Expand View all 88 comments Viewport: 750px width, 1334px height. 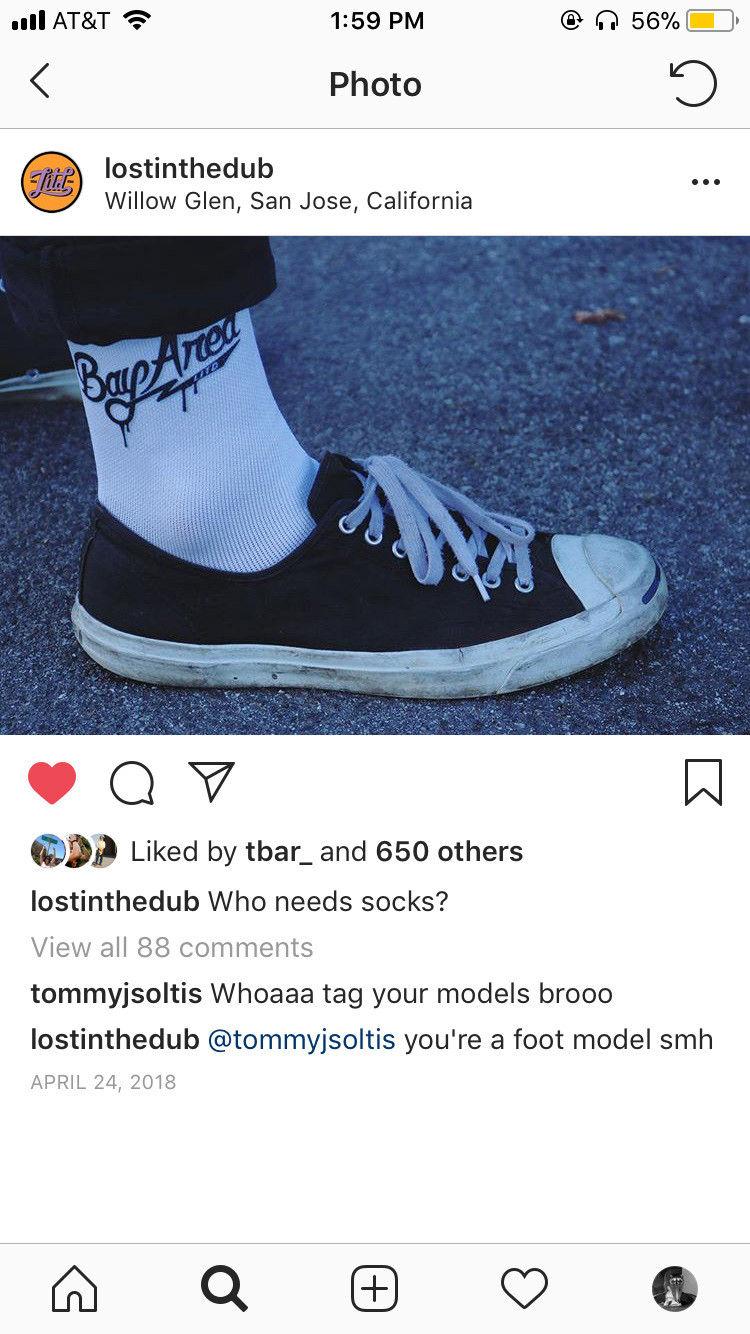(x=172, y=947)
